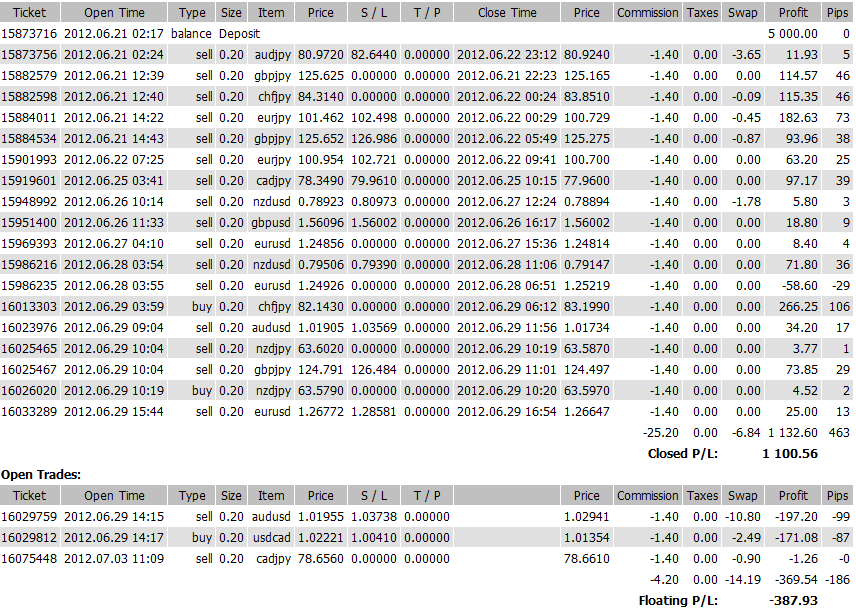856x614 pixels.
Task: Click the Profit header in the top table
Action: (x=793, y=13)
